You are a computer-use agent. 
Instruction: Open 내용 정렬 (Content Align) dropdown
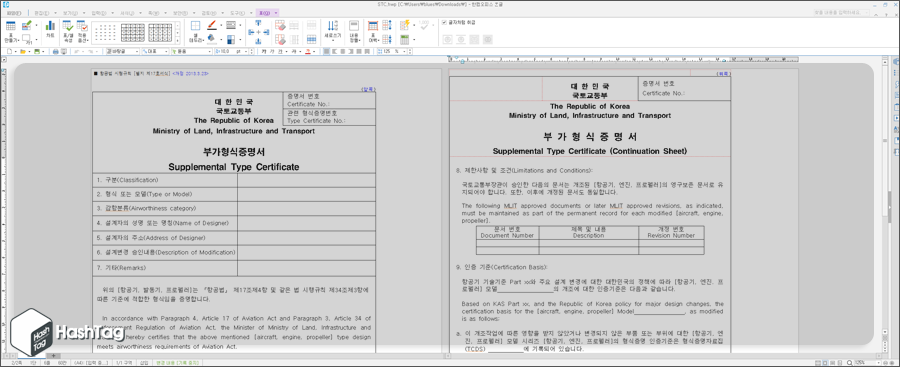pos(354,32)
